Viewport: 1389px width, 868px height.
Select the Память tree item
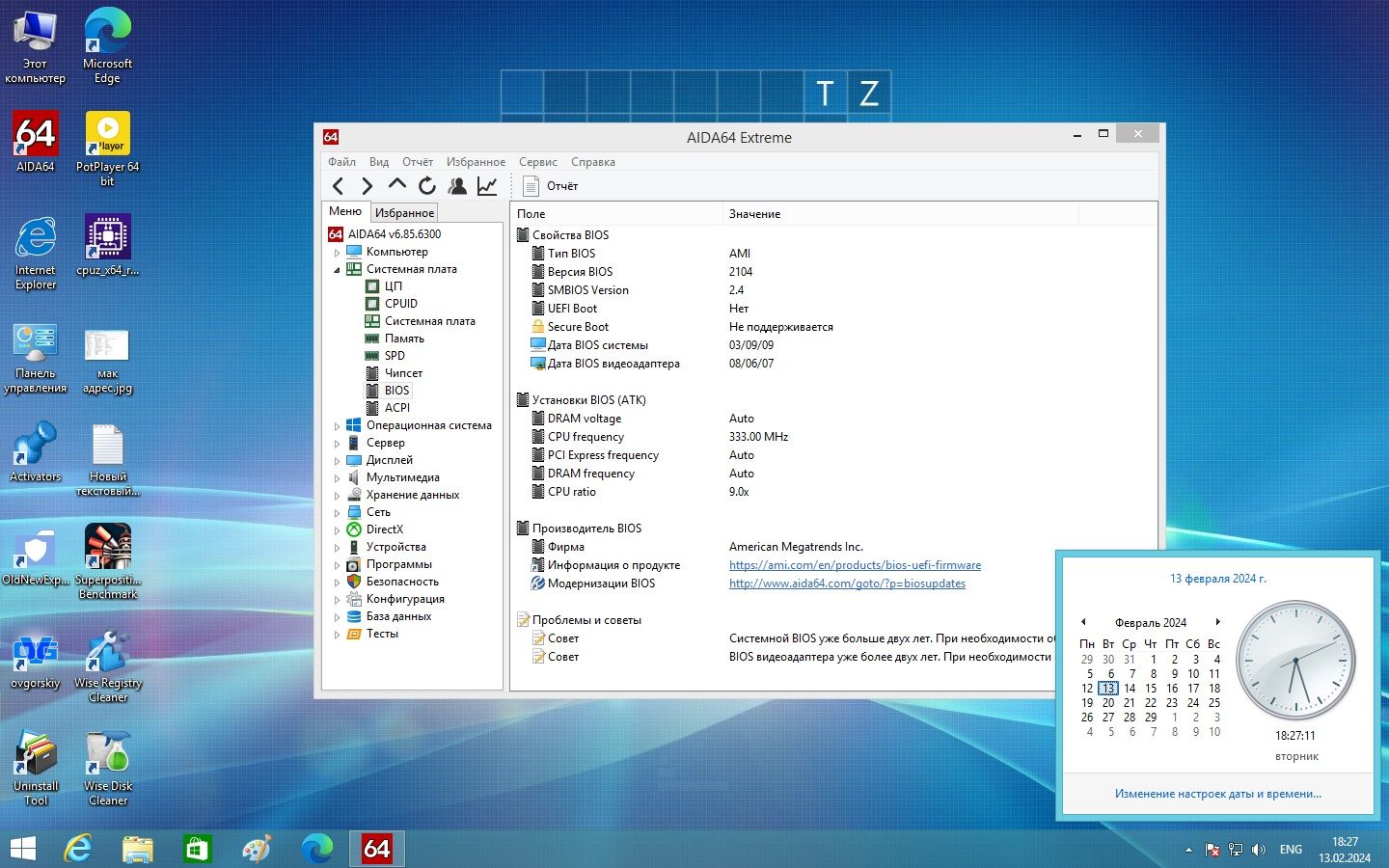(x=404, y=339)
